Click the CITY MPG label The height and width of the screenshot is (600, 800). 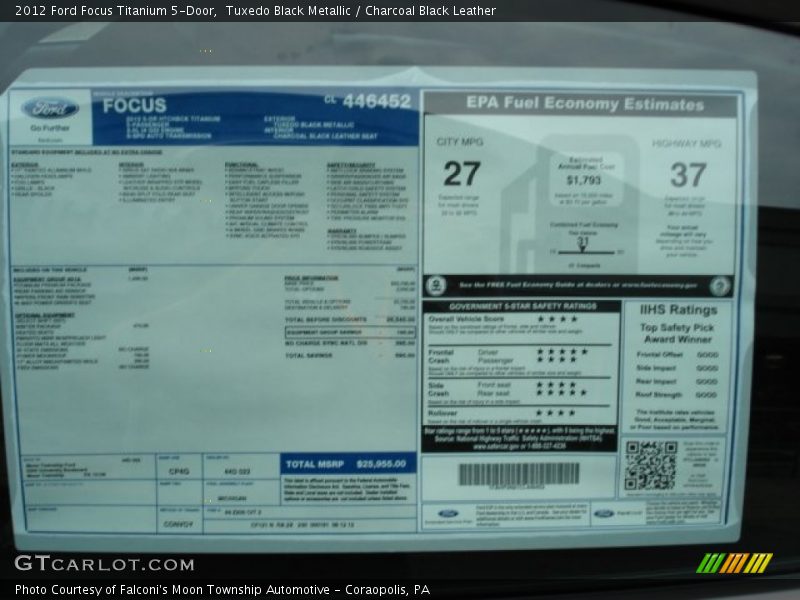click(460, 142)
